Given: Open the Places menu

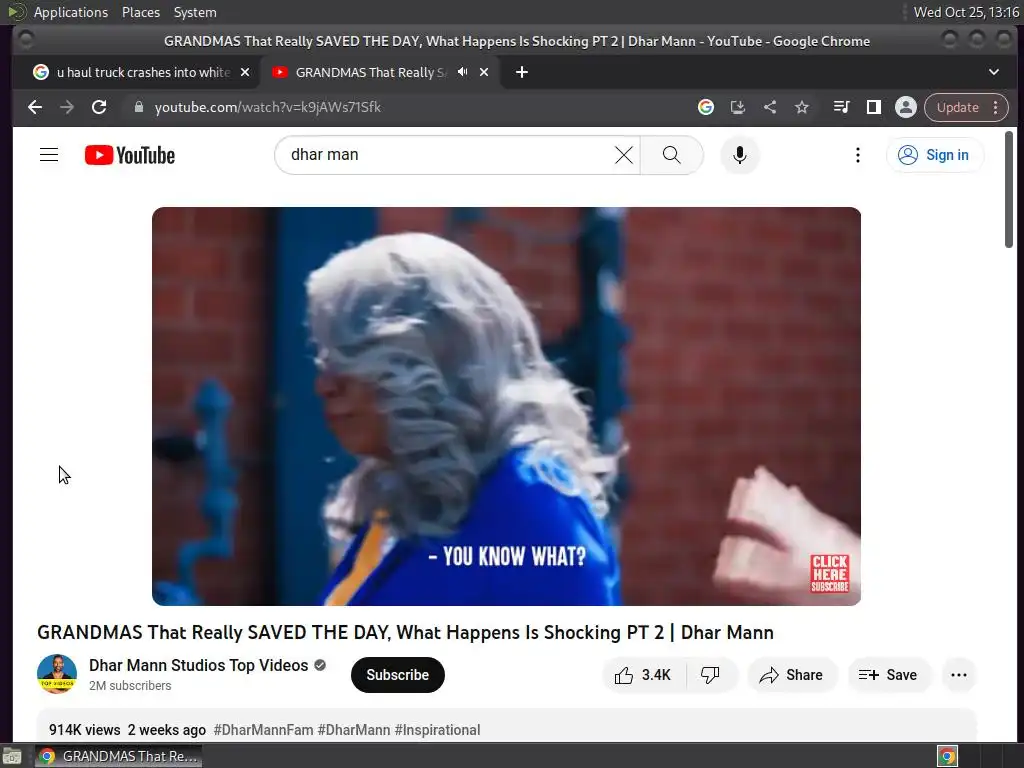Looking at the screenshot, I should [140, 12].
